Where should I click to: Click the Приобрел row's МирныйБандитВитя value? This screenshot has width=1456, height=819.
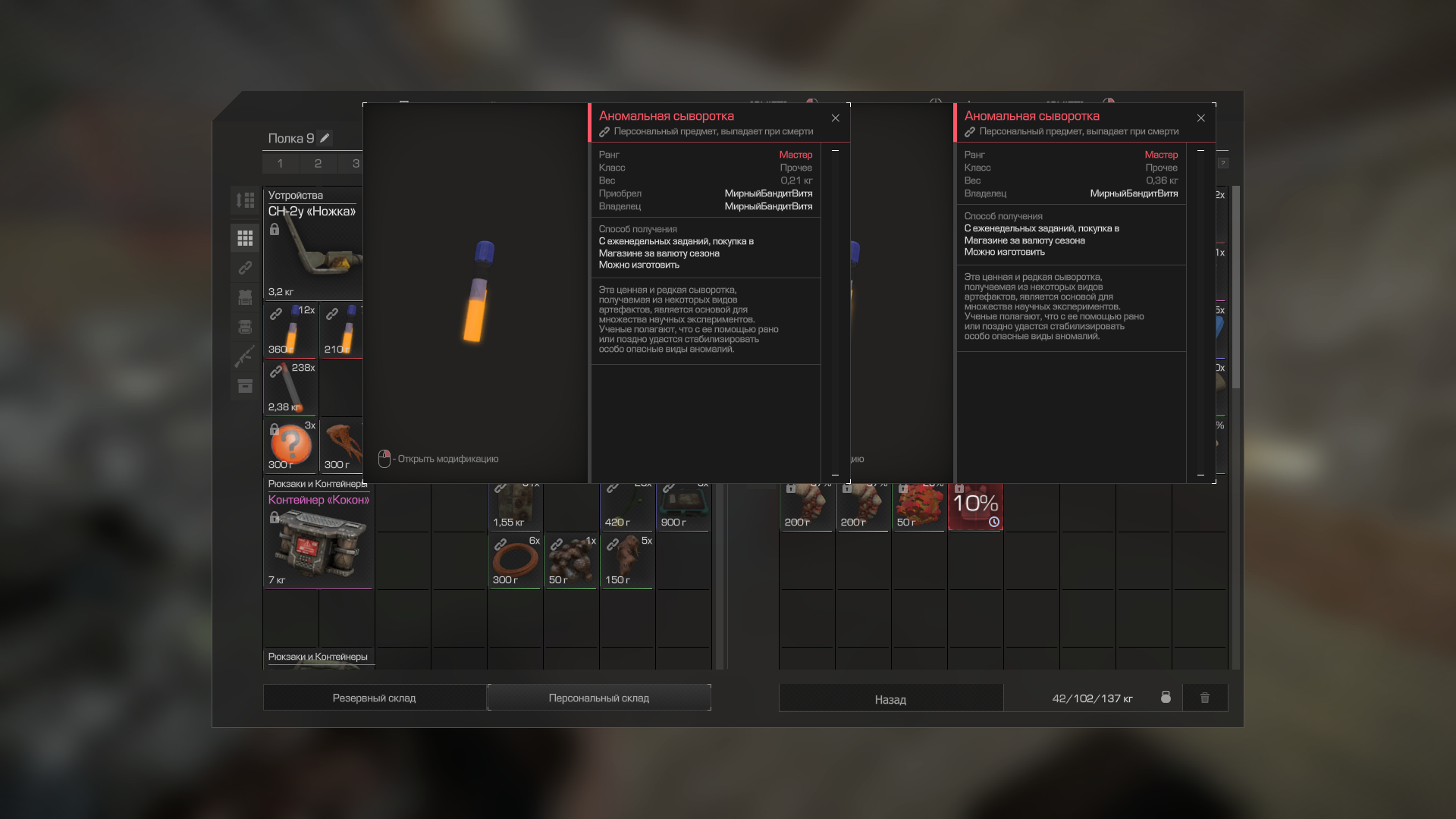[768, 193]
